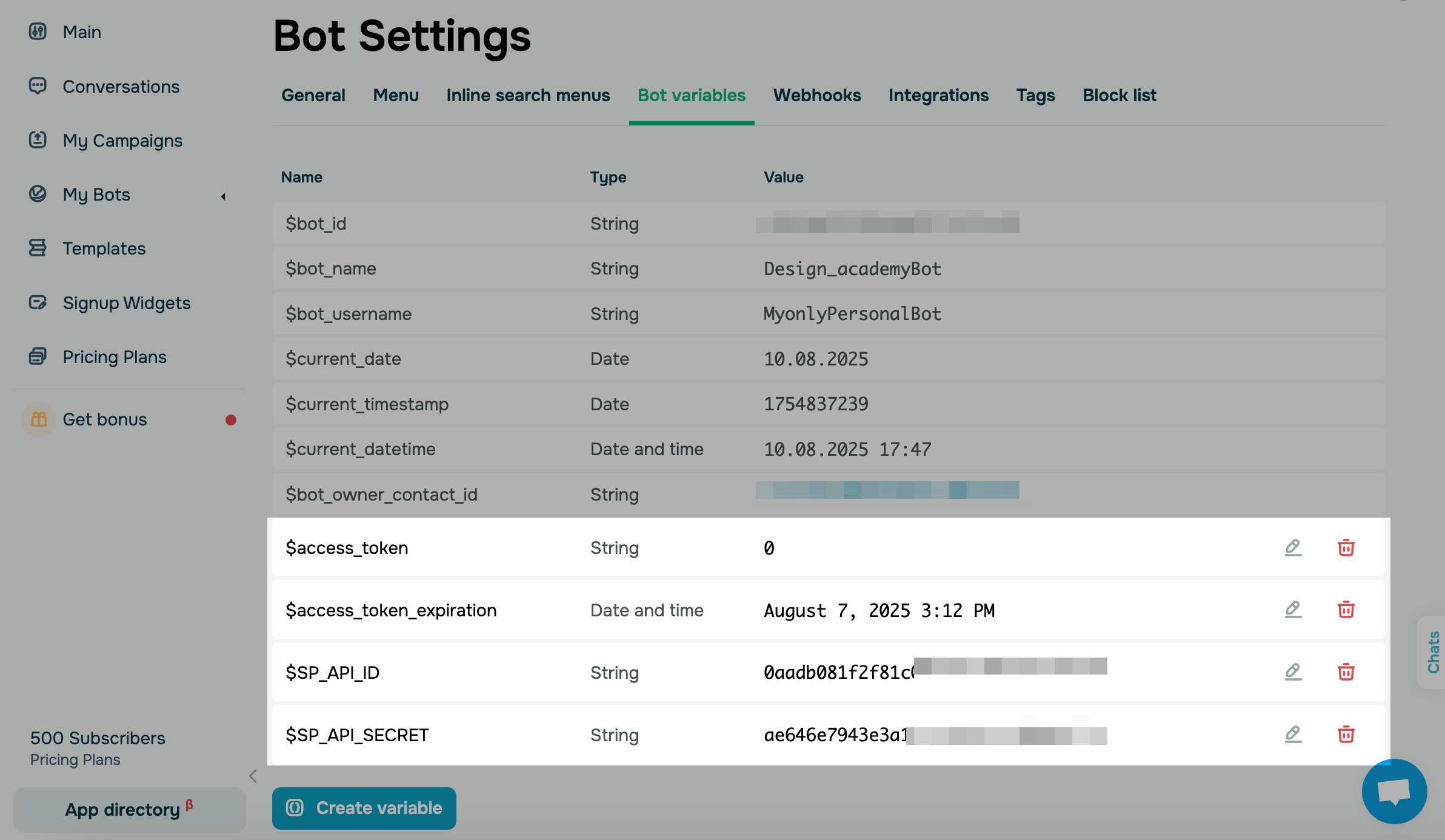The width and height of the screenshot is (1445, 840).
Task: Edit the $access_token variable
Action: pyautogui.click(x=1293, y=547)
